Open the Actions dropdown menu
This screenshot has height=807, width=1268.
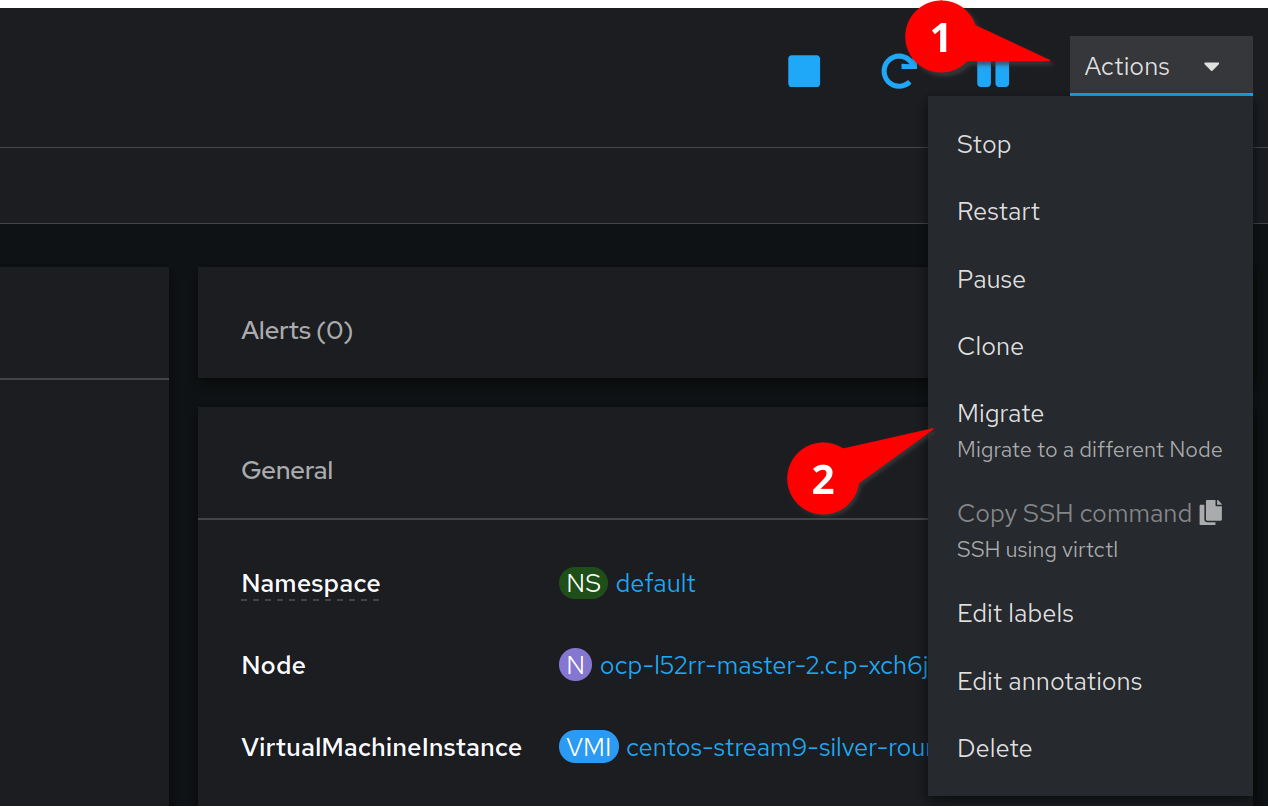click(1126, 66)
